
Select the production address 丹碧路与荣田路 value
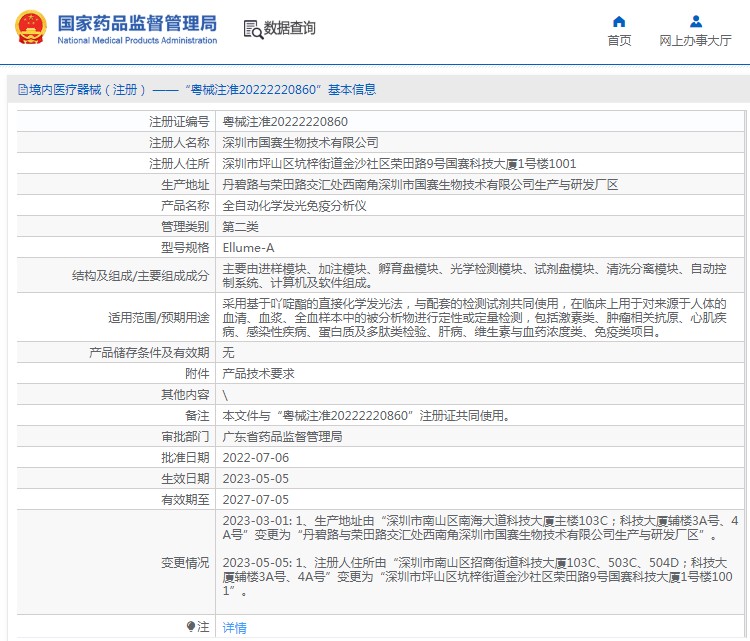click(x=420, y=185)
